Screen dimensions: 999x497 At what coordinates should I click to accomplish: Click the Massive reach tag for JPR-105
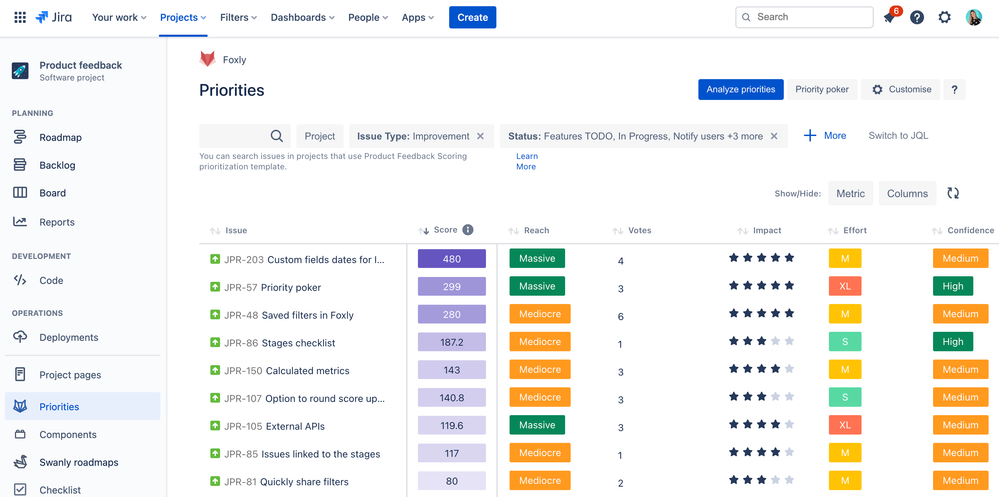coord(537,425)
